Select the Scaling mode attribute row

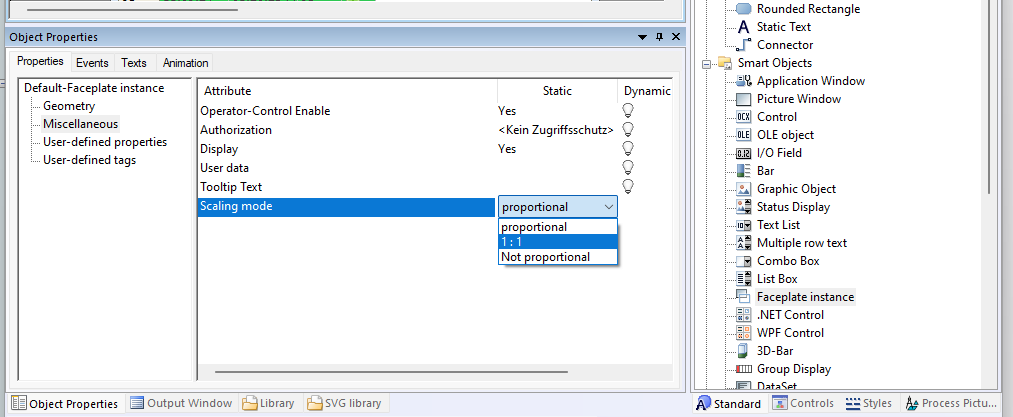coord(347,207)
